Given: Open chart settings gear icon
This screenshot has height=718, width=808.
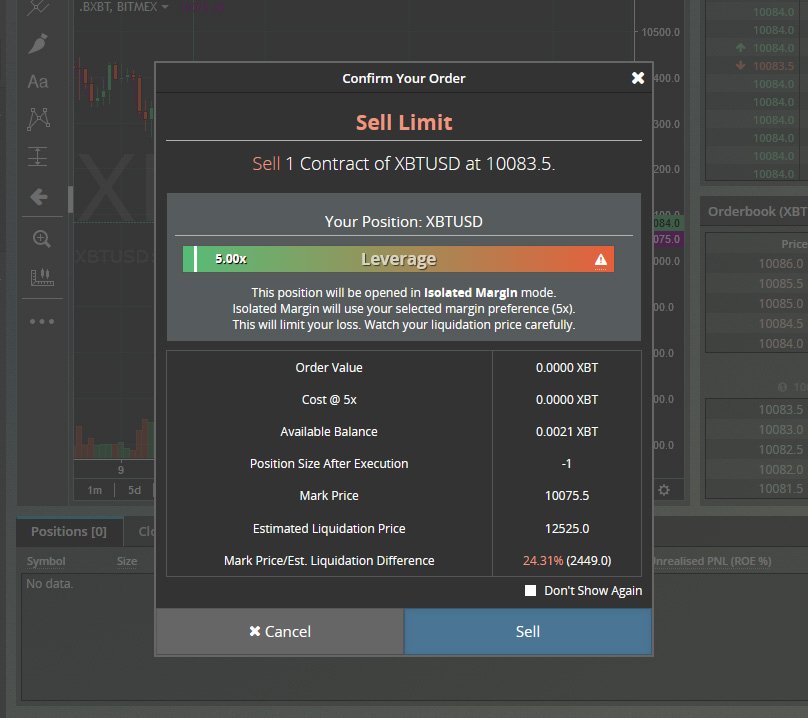Looking at the screenshot, I should 664,490.
